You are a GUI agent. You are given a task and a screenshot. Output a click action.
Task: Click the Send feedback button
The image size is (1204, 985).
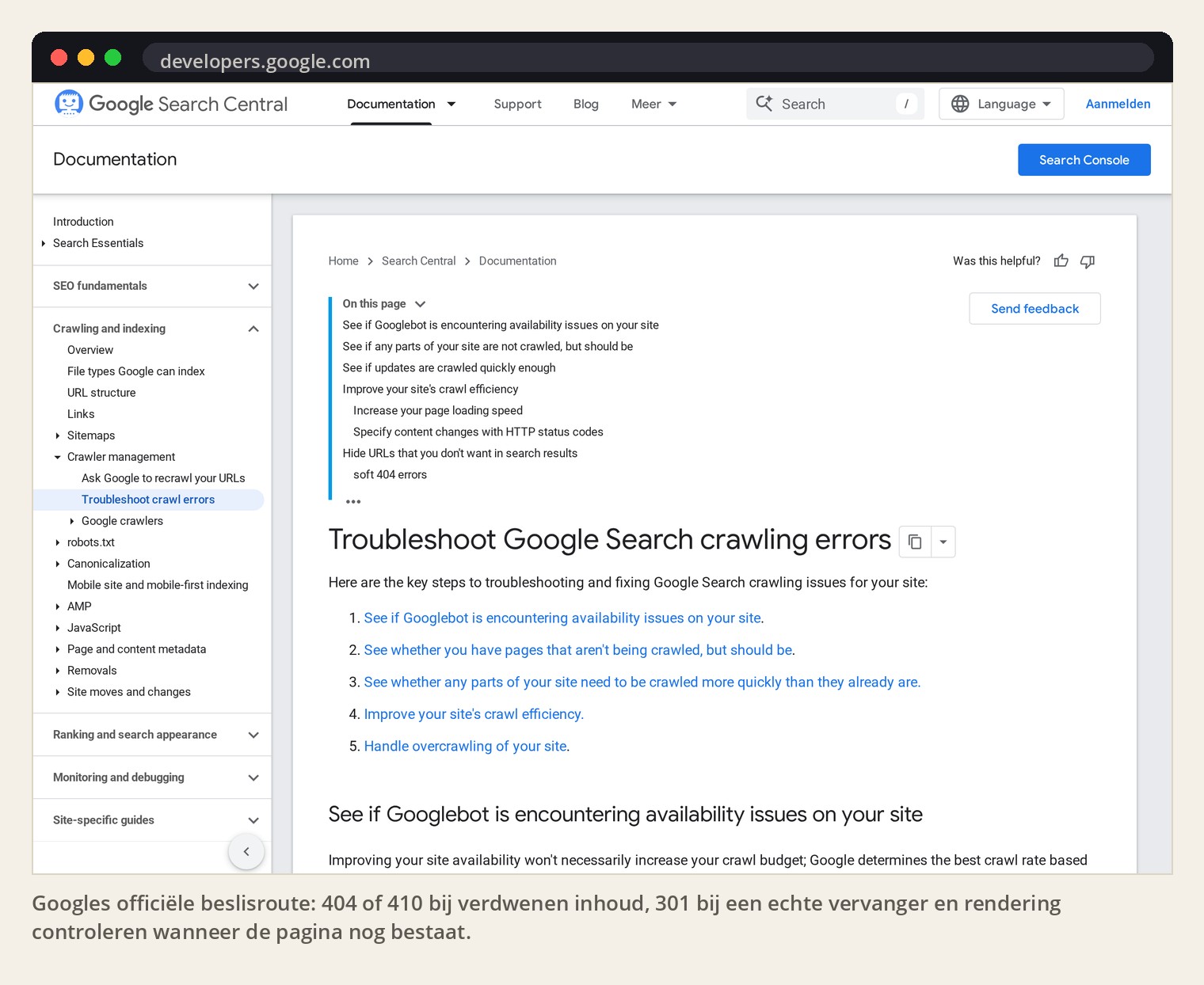point(1034,309)
